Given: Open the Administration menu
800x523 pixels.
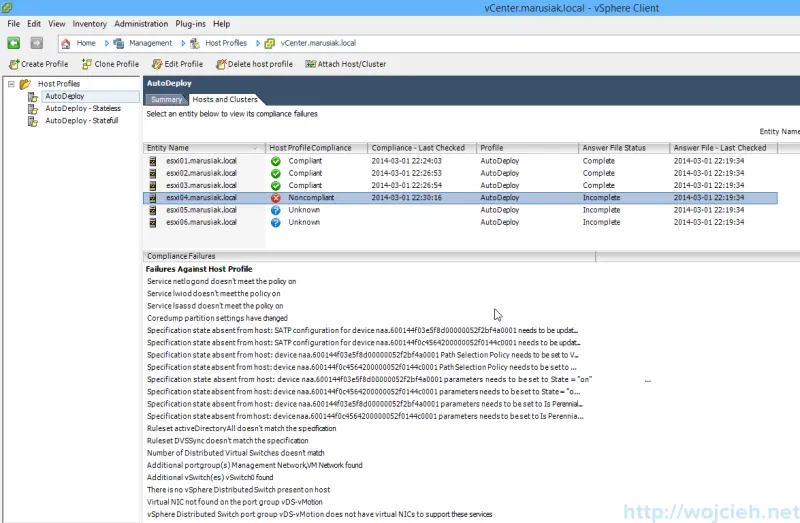Looking at the screenshot, I should coord(141,24).
